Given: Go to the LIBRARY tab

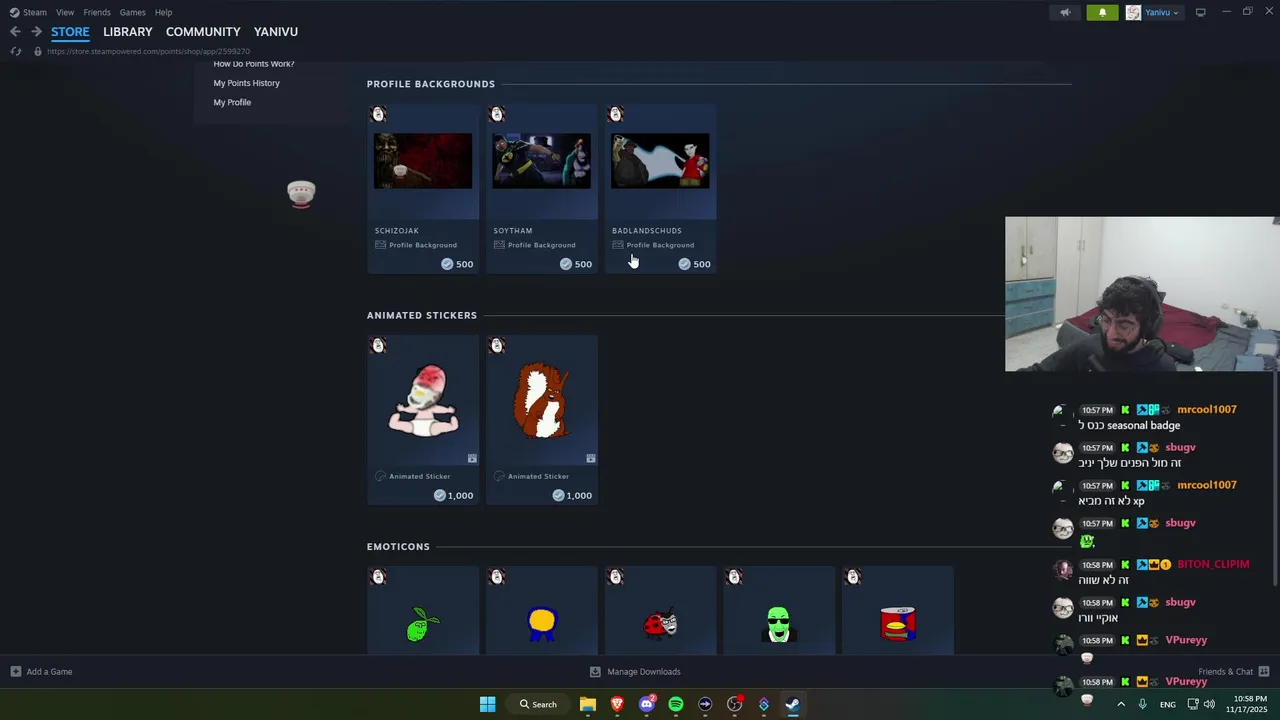Looking at the screenshot, I should 128,32.
